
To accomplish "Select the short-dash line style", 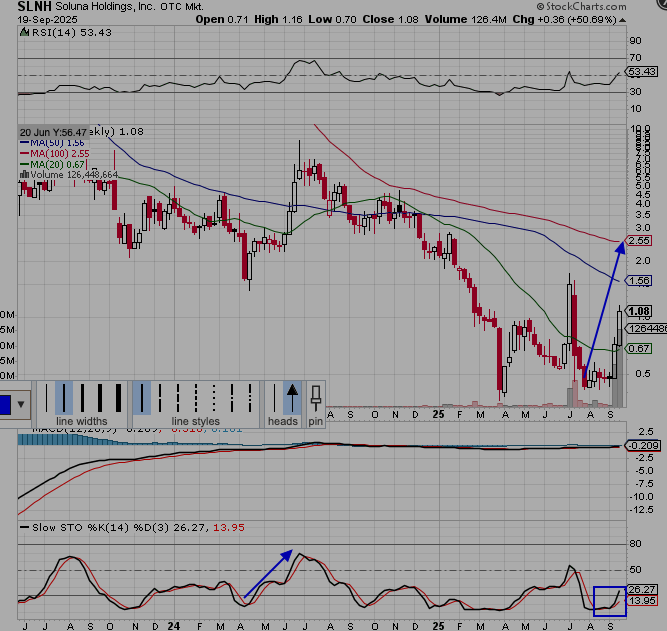I will click(196, 398).
